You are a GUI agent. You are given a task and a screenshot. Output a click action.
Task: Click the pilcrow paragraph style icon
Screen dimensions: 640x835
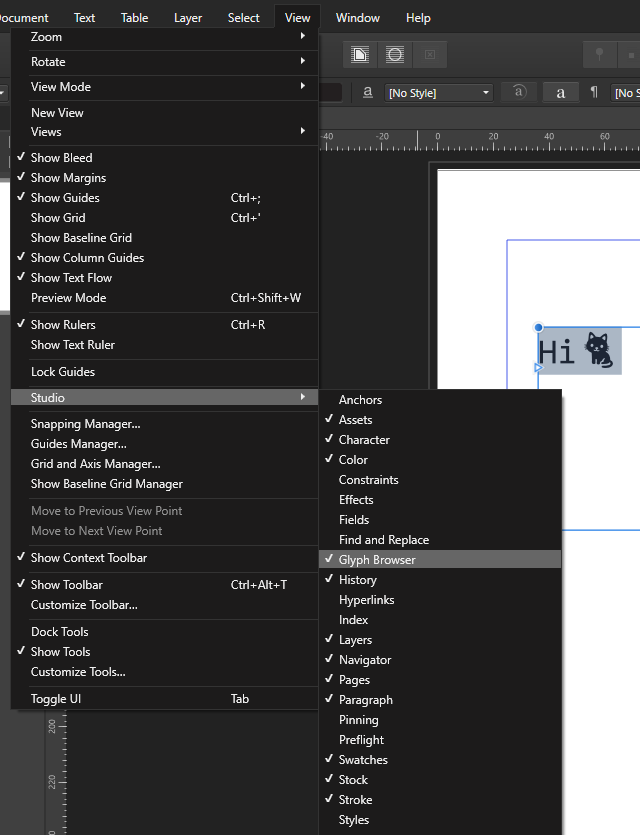[x=594, y=93]
